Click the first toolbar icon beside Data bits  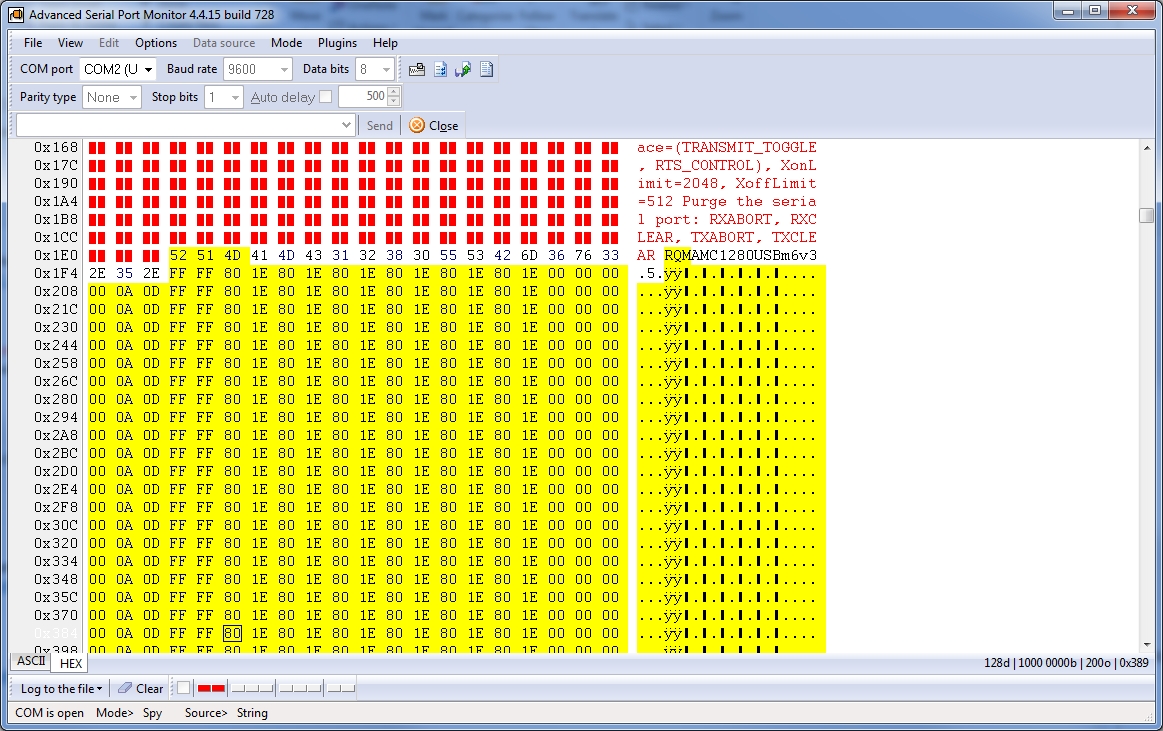417,69
